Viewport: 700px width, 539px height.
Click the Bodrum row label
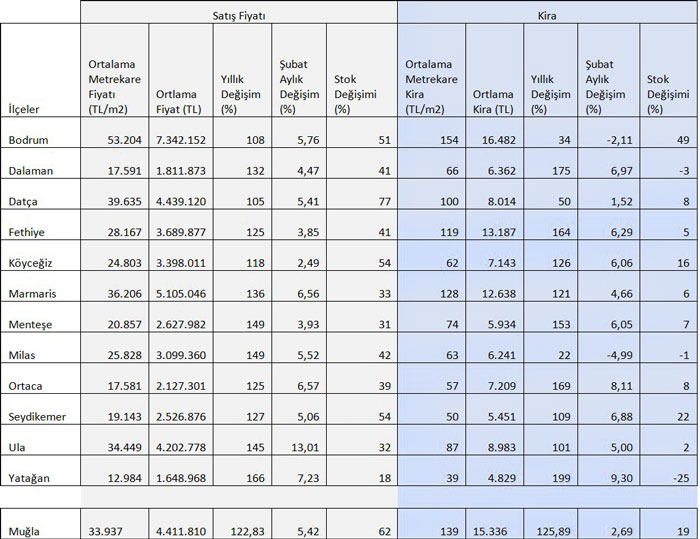pyautogui.click(x=28, y=139)
